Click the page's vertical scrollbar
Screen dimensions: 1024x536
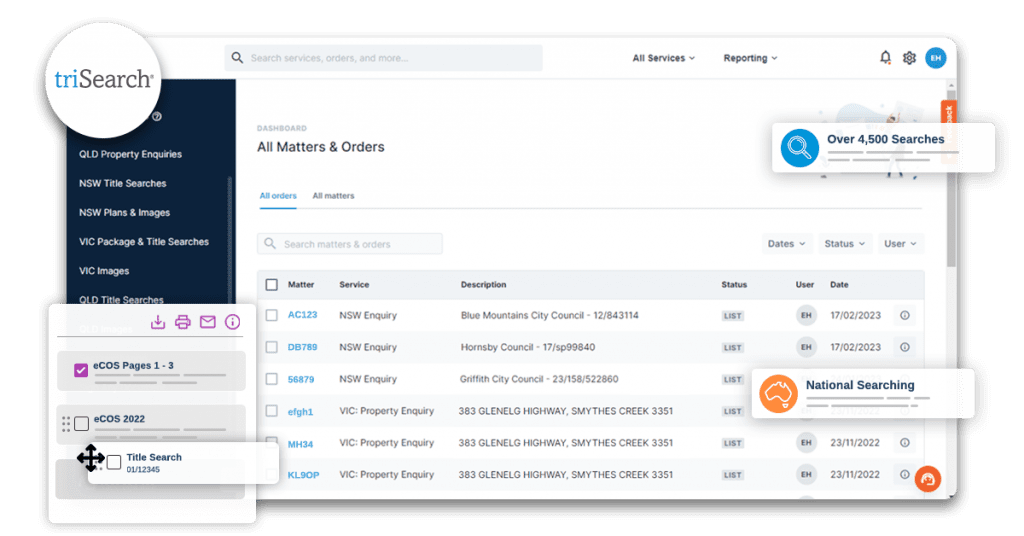tap(950, 200)
